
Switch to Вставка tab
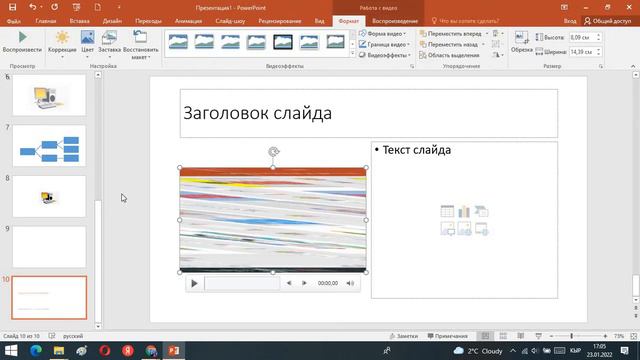79,21
